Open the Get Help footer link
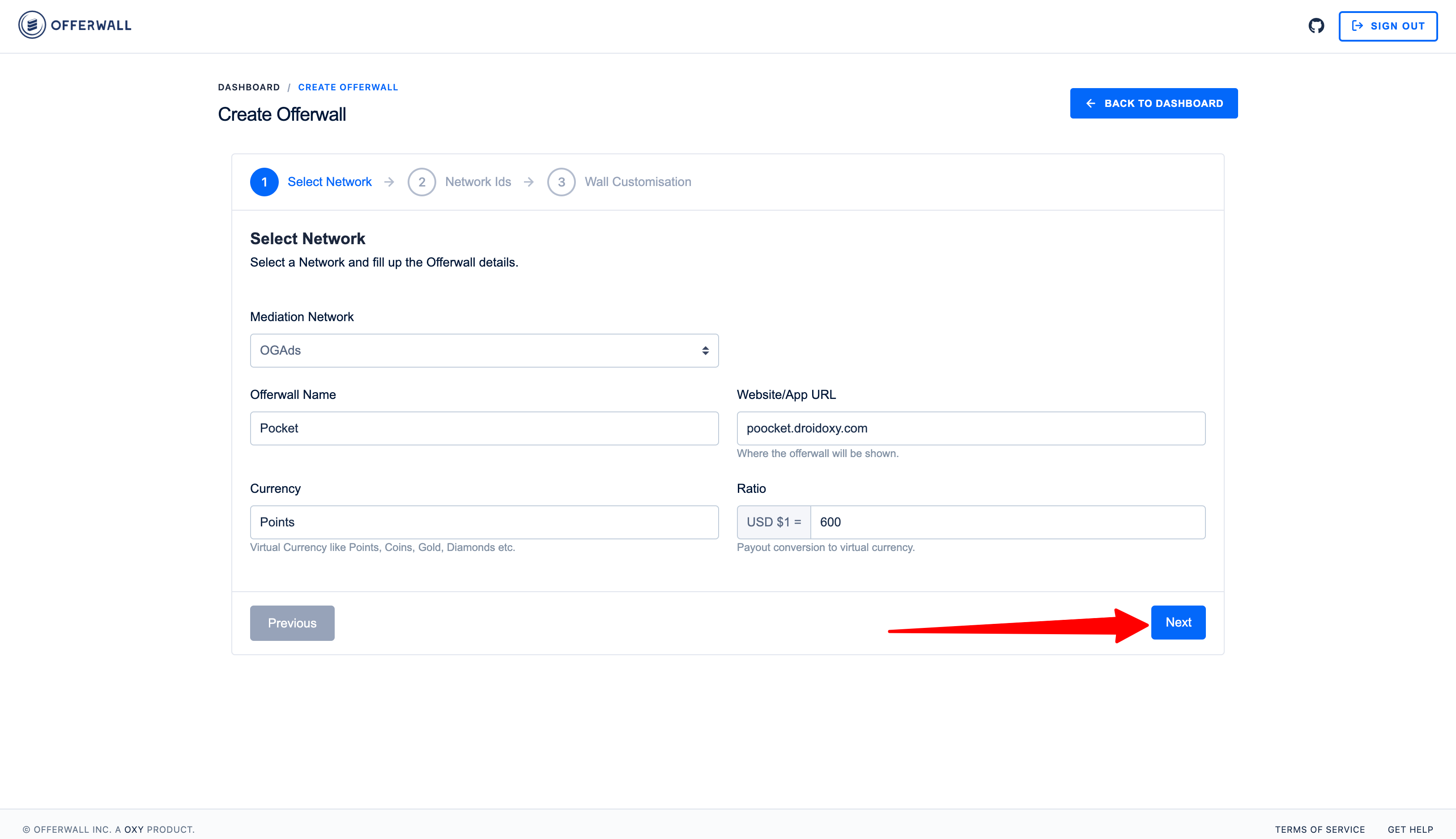The height and width of the screenshot is (839, 1456). (x=1410, y=829)
